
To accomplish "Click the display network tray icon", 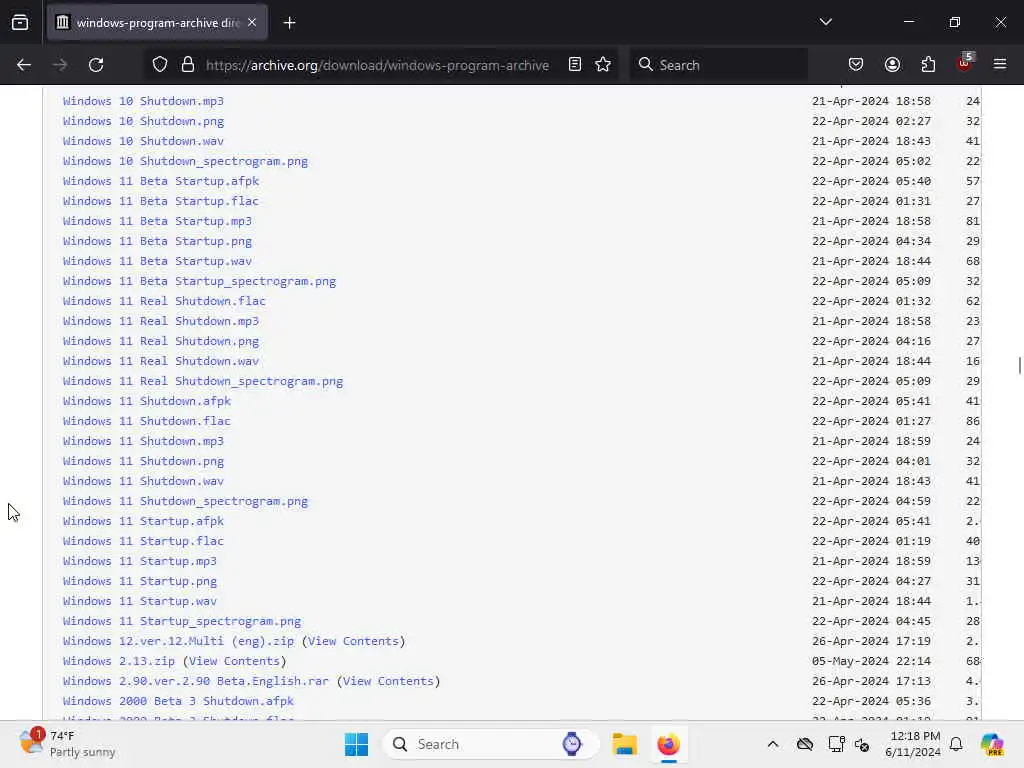I will 835,744.
